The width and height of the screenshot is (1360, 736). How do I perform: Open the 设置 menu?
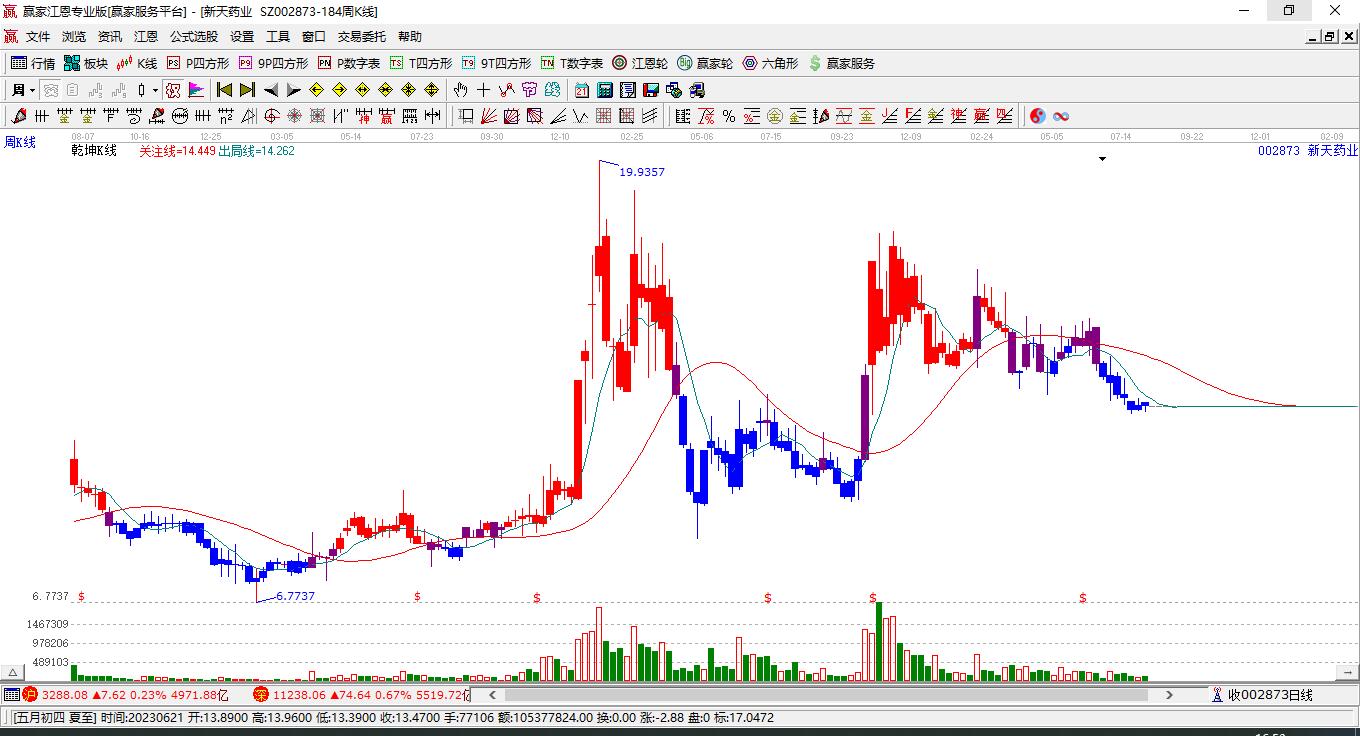click(242, 37)
